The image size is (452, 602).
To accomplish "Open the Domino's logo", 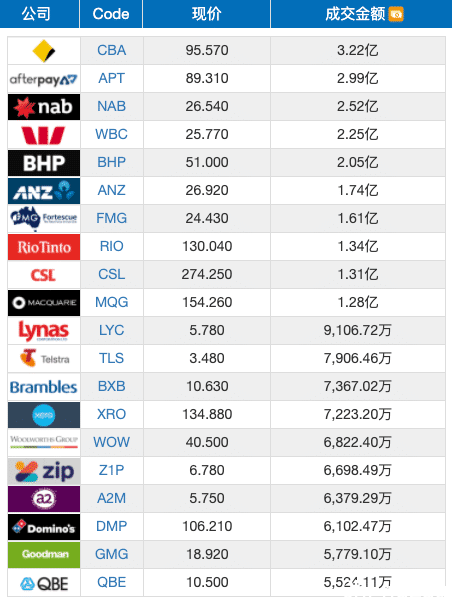I will (x=44, y=527).
